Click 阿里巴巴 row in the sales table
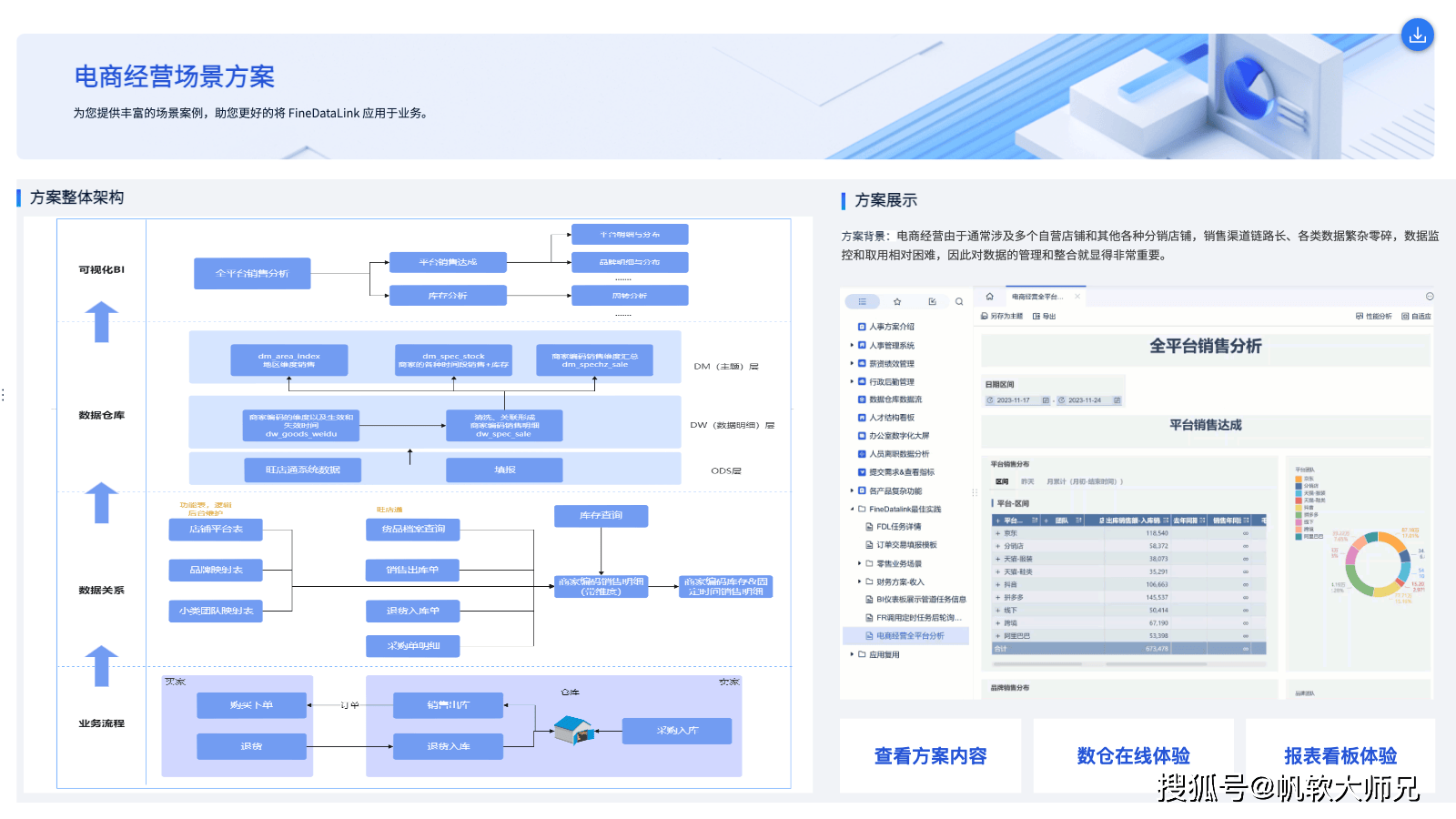1456x819 pixels. coord(1128,636)
